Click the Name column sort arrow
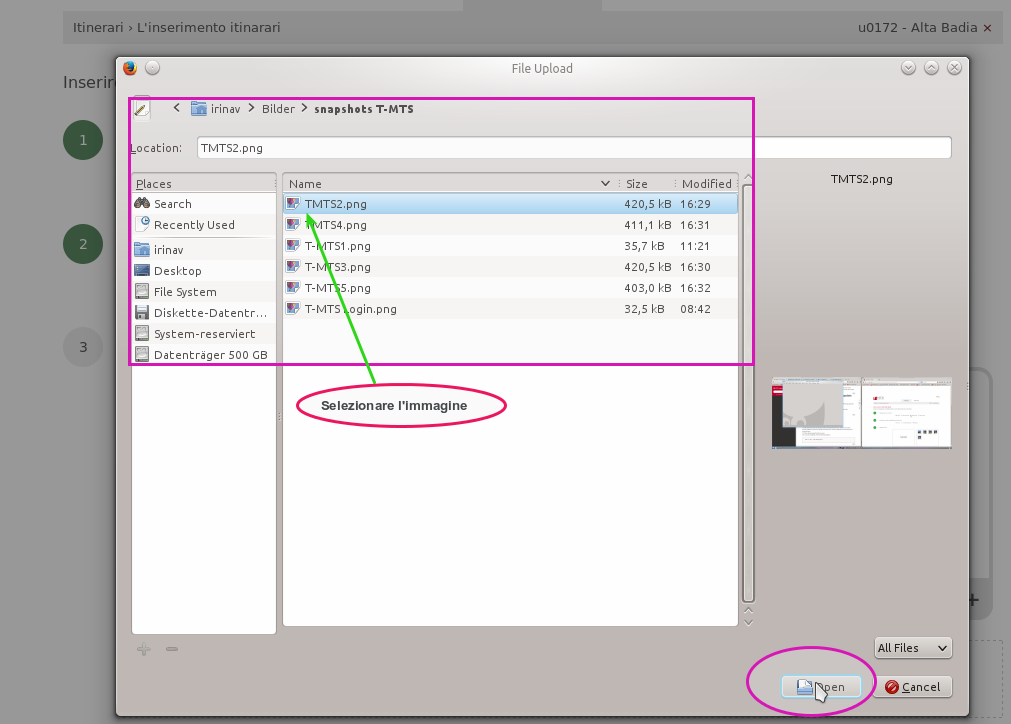The image size is (1011, 724). [605, 184]
